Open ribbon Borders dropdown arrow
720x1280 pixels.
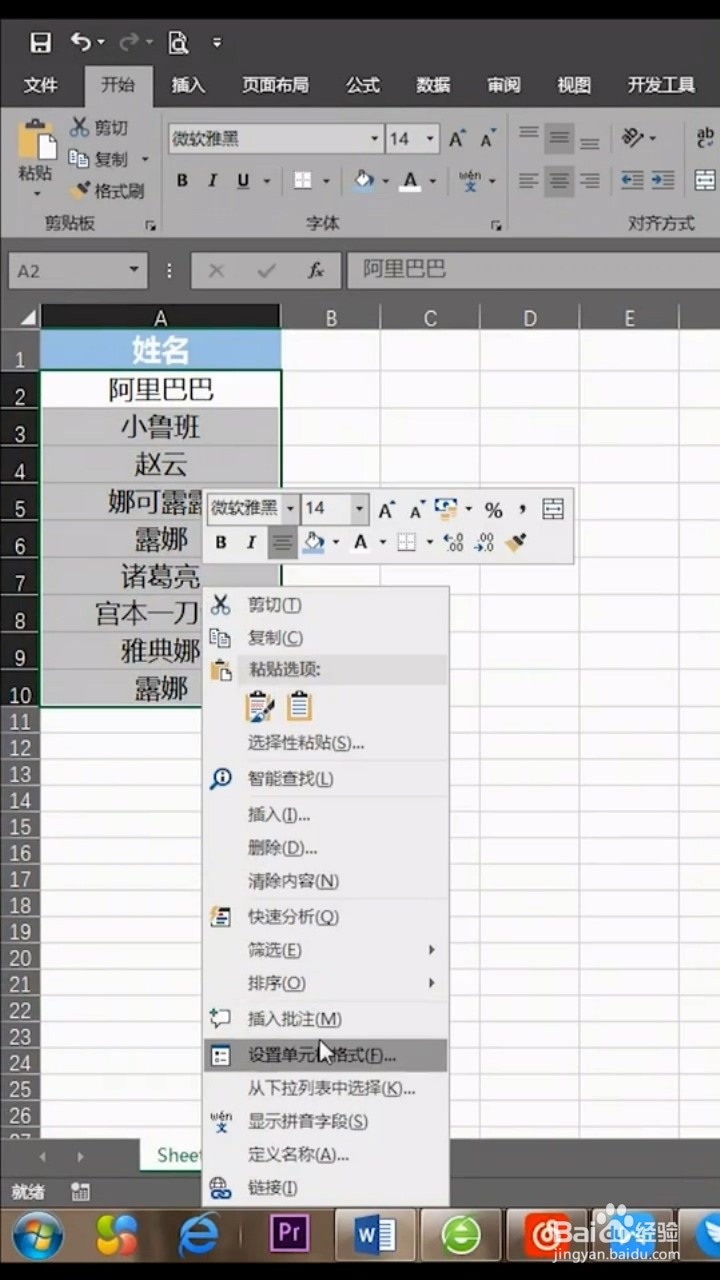[324, 181]
